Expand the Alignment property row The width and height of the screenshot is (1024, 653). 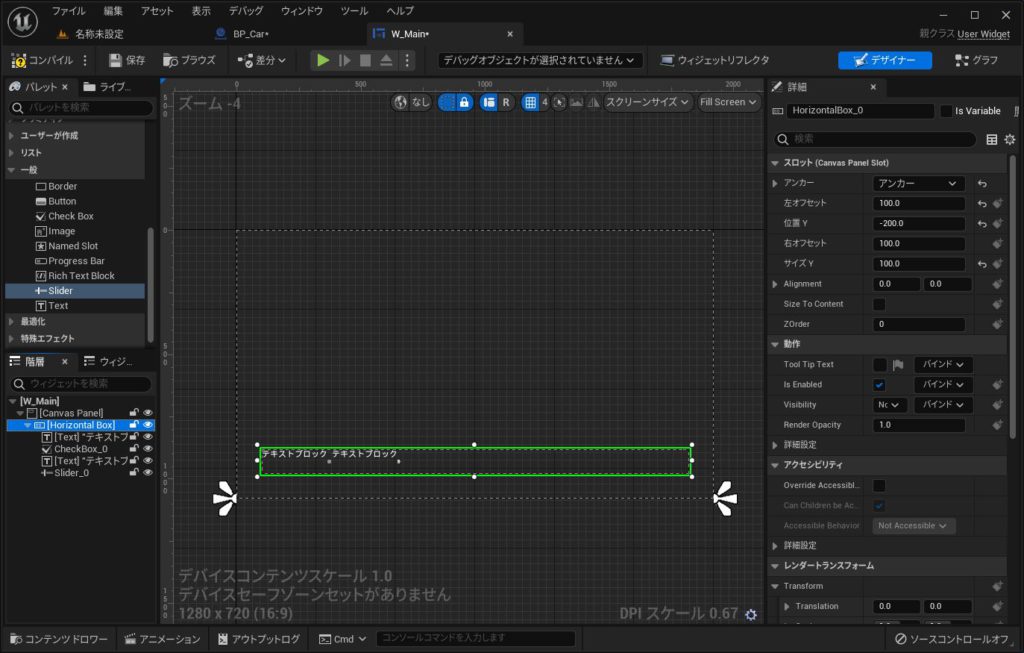coord(775,284)
